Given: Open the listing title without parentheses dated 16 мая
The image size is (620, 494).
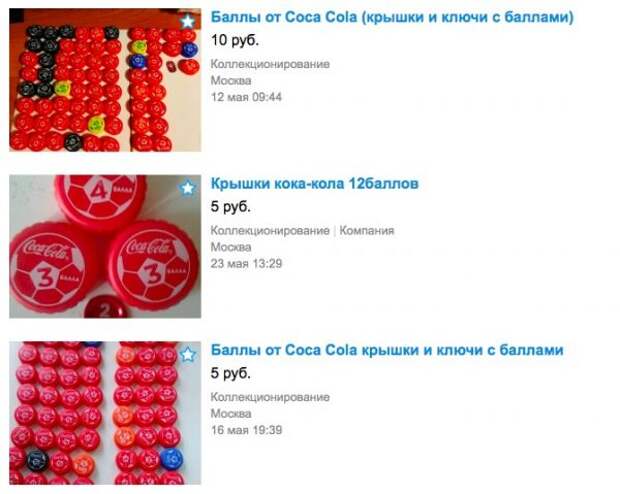Looking at the screenshot, I should 387,350.
